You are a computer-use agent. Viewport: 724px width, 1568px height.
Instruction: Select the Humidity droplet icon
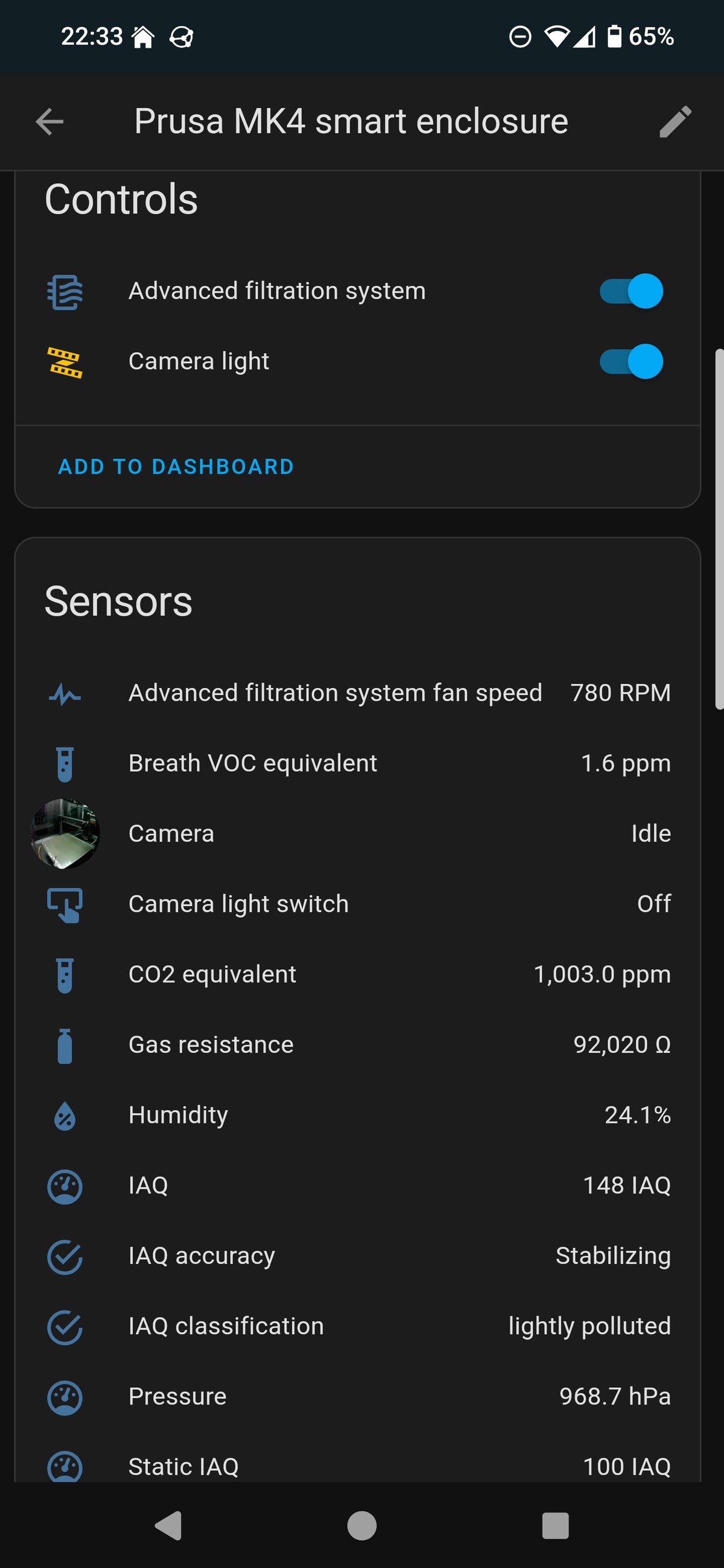[x=64, y=1114]
